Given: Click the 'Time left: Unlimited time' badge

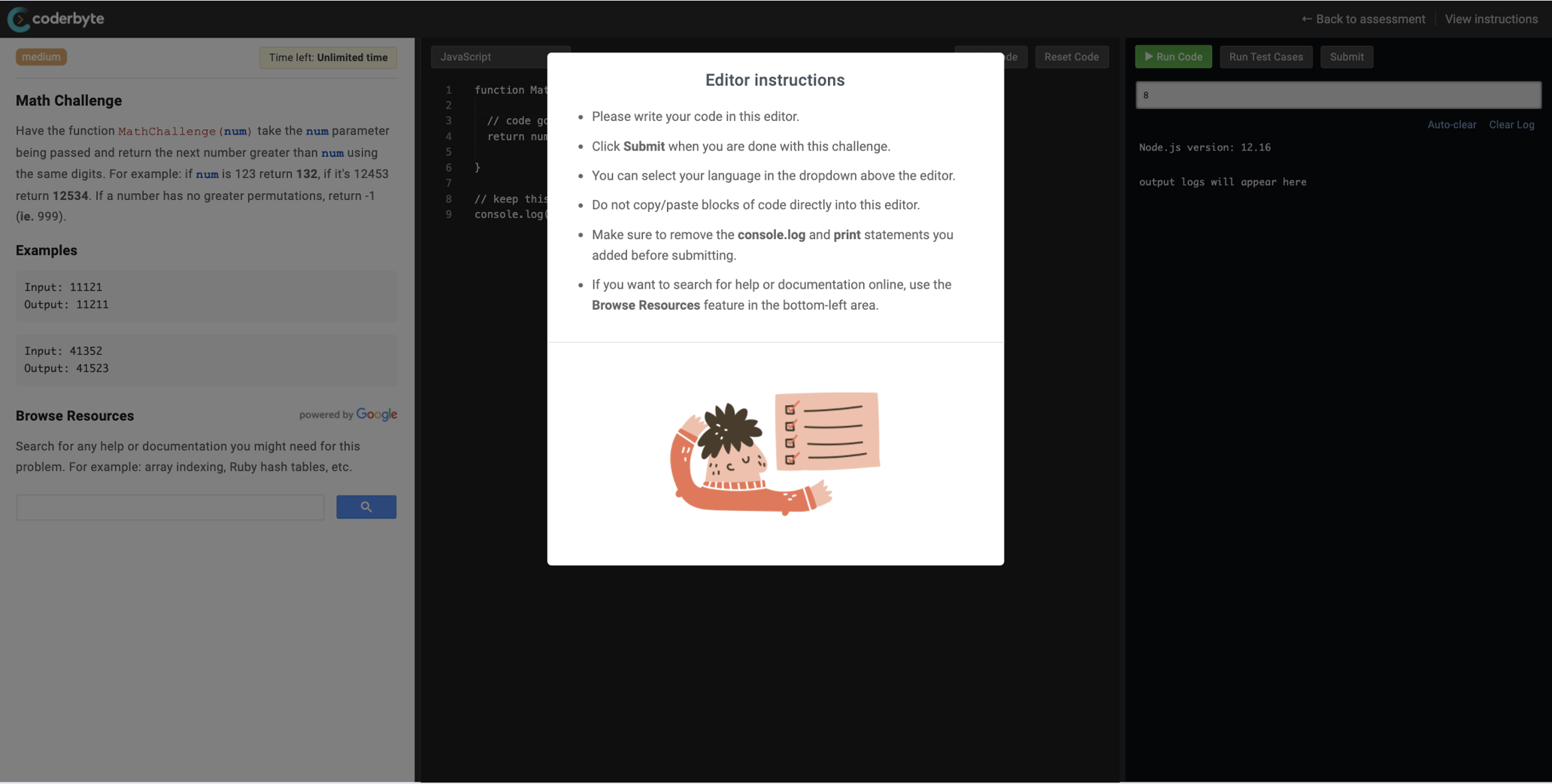Looking at the screenshot, I should pyautogui.click(x=328, y=57).
